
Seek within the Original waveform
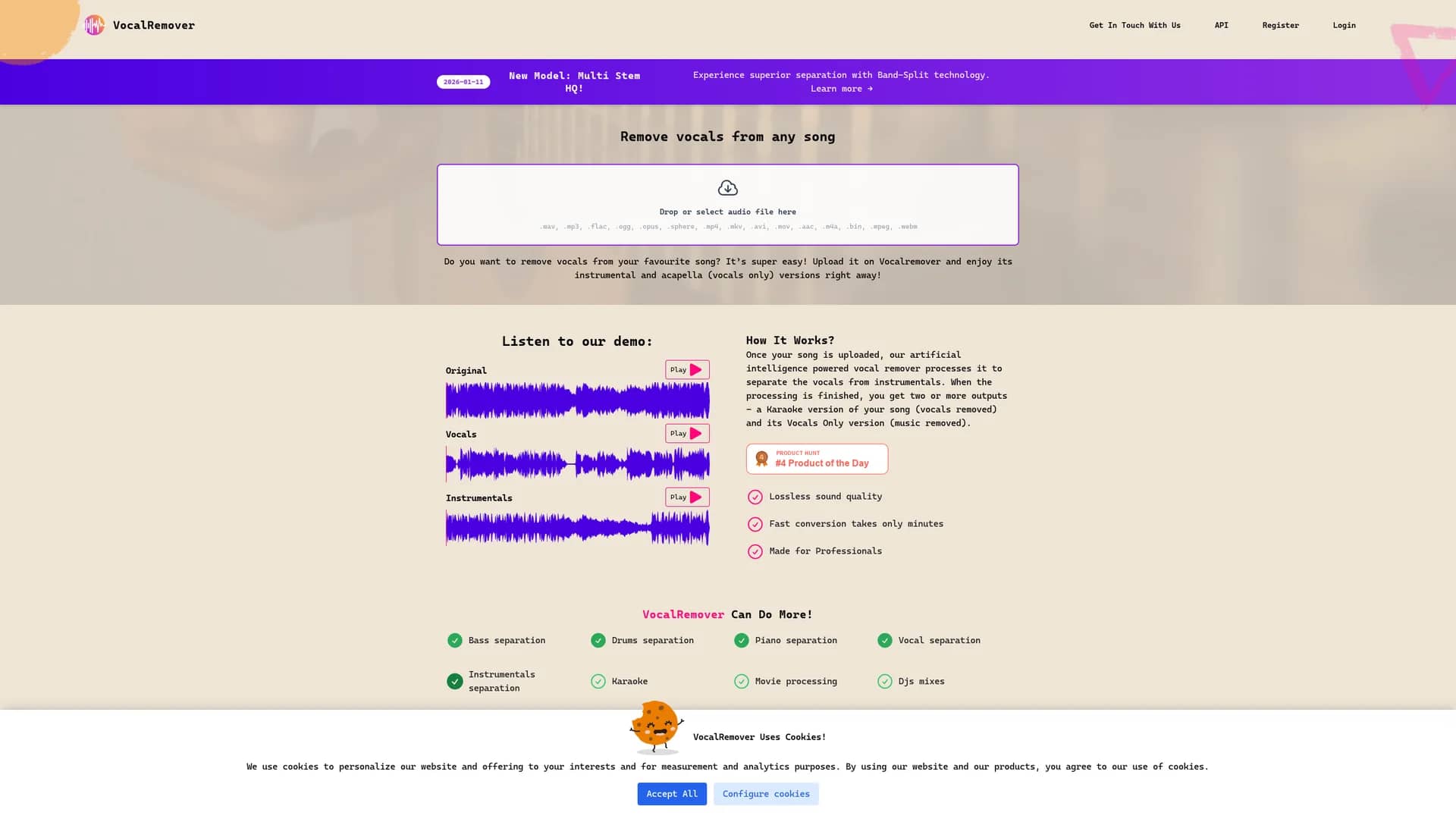(x=577, y=400)
